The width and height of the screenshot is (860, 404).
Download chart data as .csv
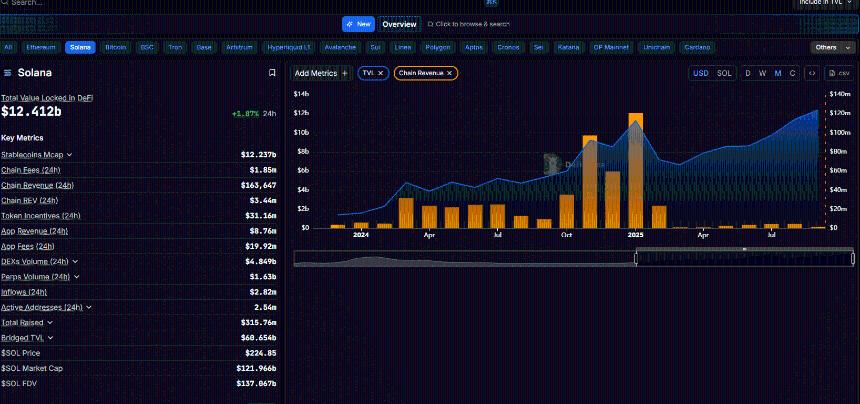(838, 73)
